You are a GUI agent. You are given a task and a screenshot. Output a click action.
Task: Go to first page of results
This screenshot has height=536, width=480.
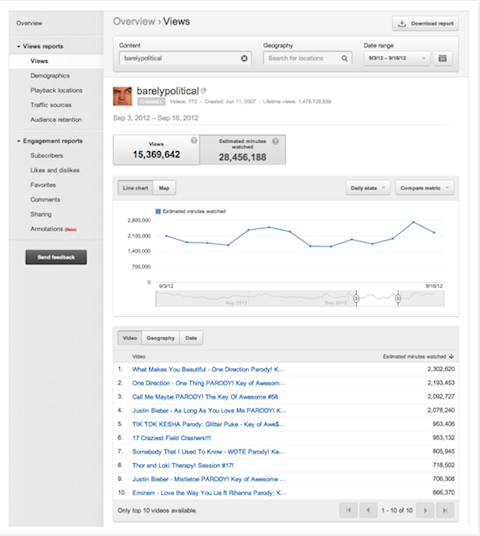(348, 510)
